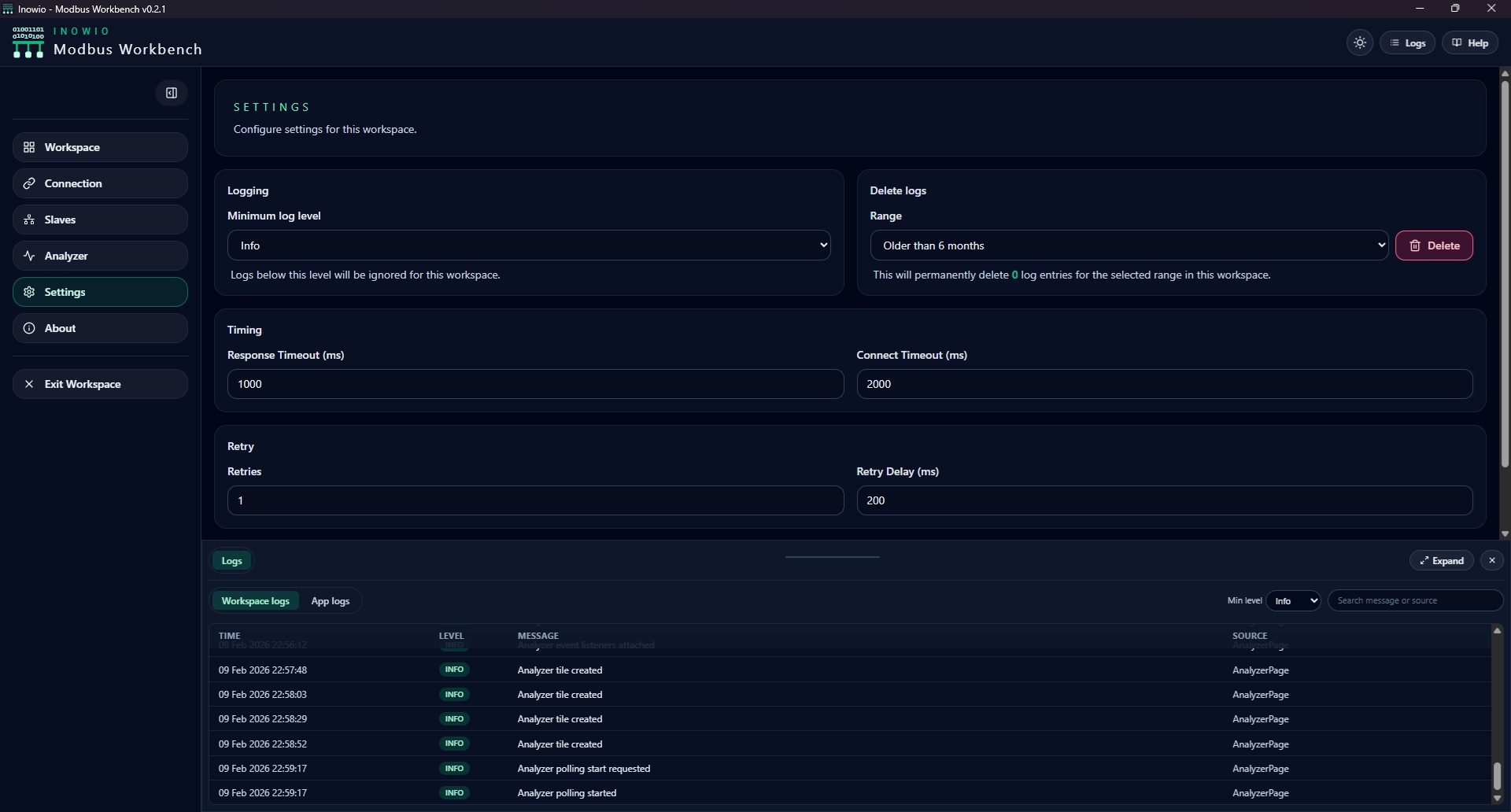The image size is (1511, 812).
Task: Click the red Delete logs button
Action: (1434, 245)
